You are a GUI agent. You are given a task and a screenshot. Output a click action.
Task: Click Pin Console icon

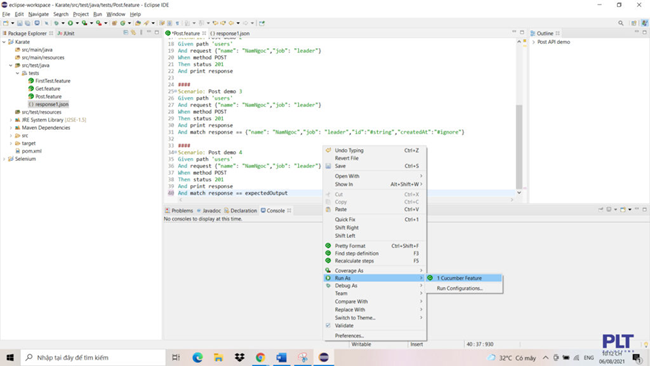click(601, 209)
